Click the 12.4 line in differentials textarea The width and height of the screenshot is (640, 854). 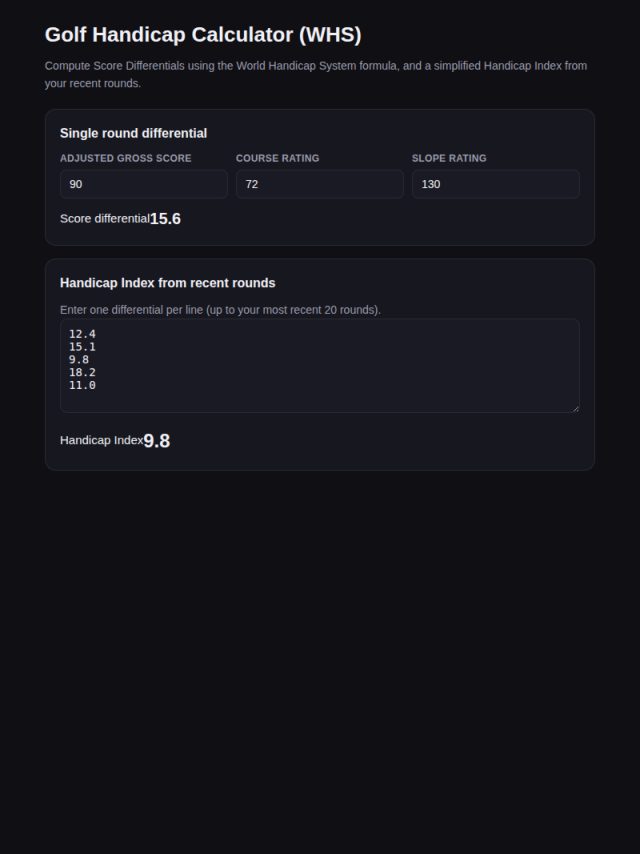pyautogui.click(x=82, y=334)
